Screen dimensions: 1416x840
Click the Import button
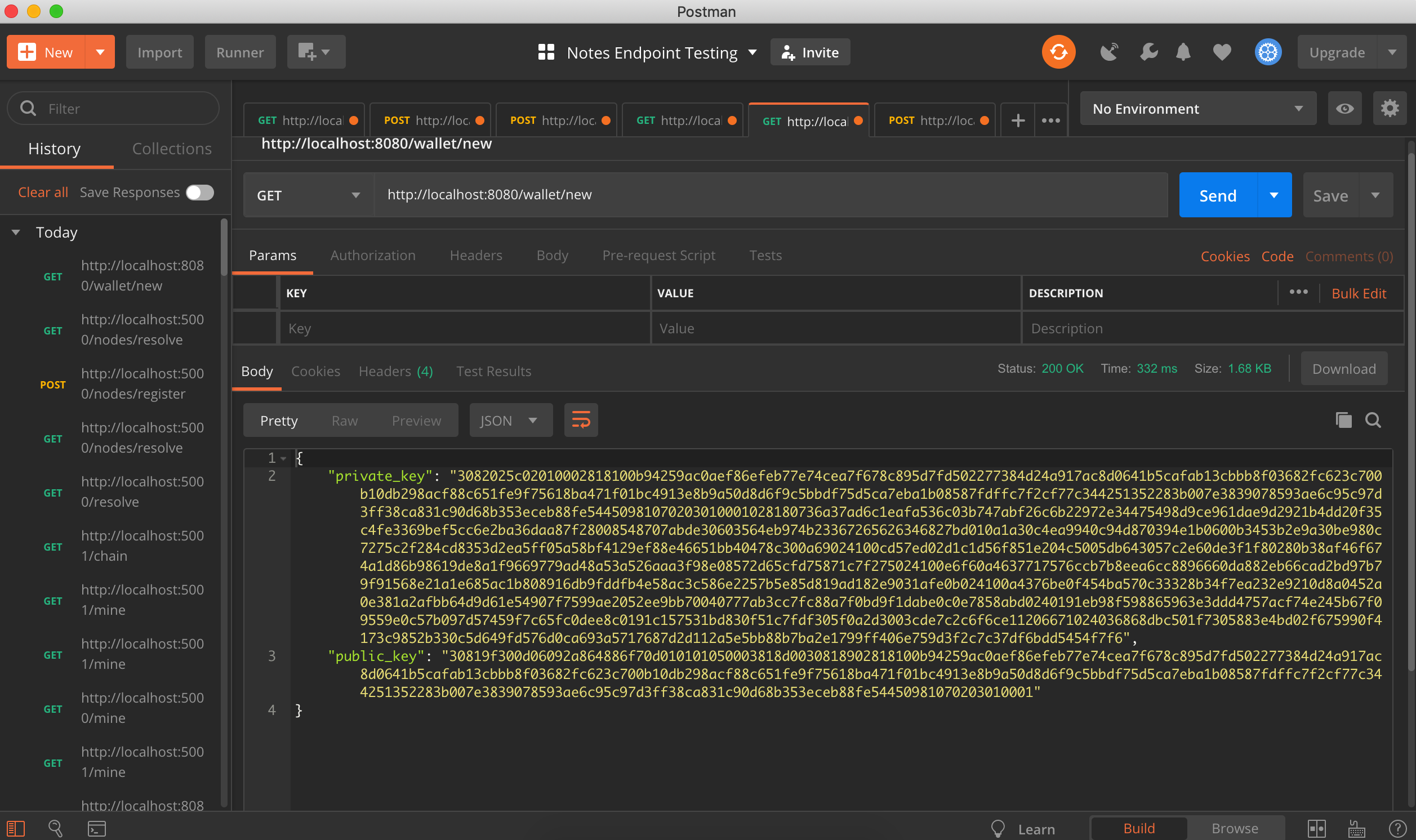point(159,52)
